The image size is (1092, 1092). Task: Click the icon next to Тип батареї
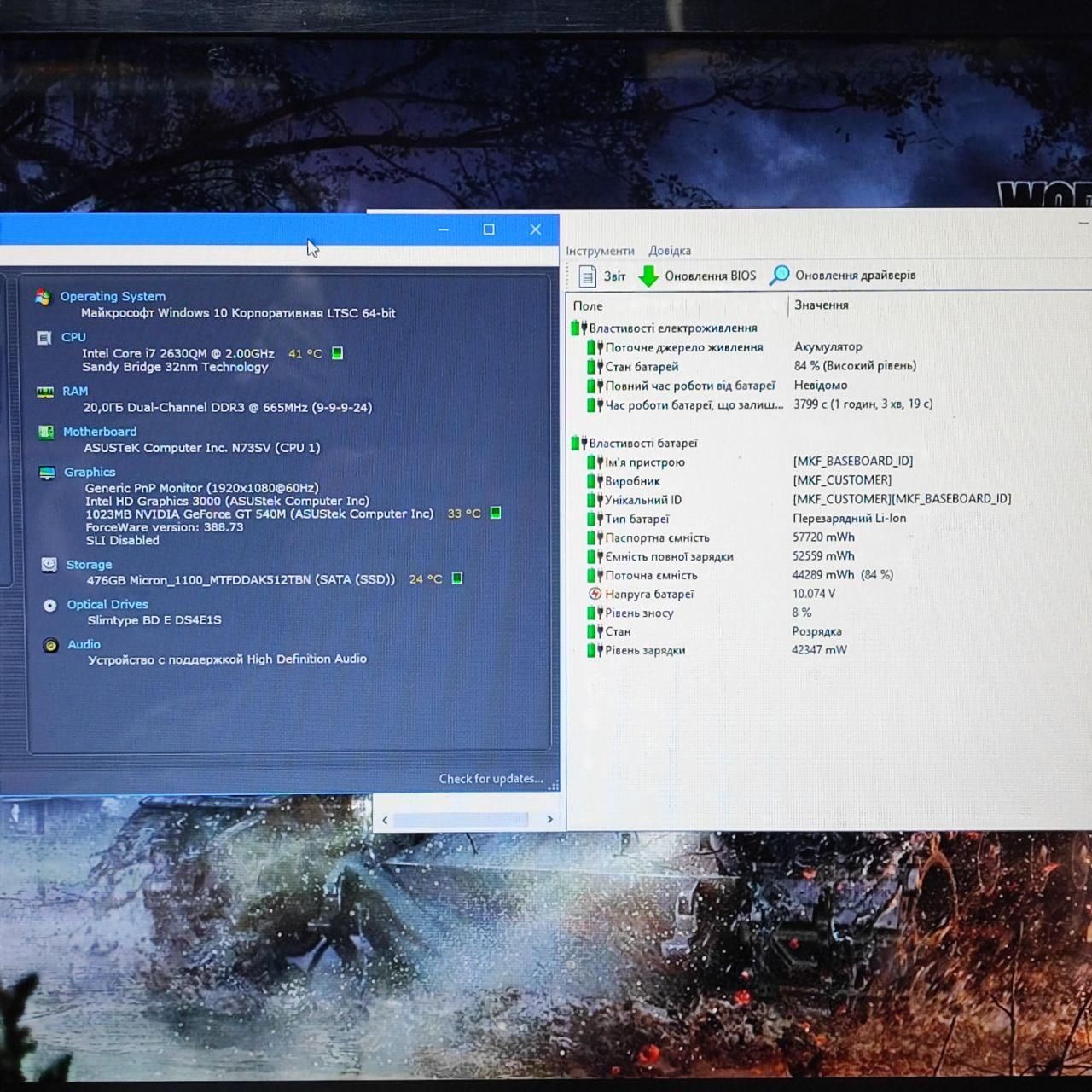pos(595,519)
